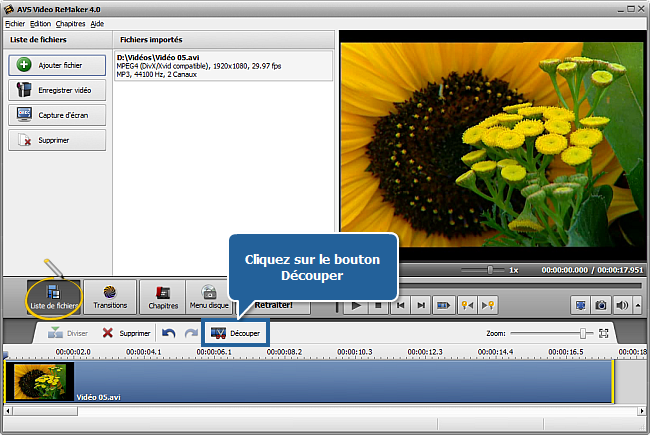Viewport: 650px width, 435px height.
Task: Take a snapshot with the camera icon
Action: [x=600, y=305]
